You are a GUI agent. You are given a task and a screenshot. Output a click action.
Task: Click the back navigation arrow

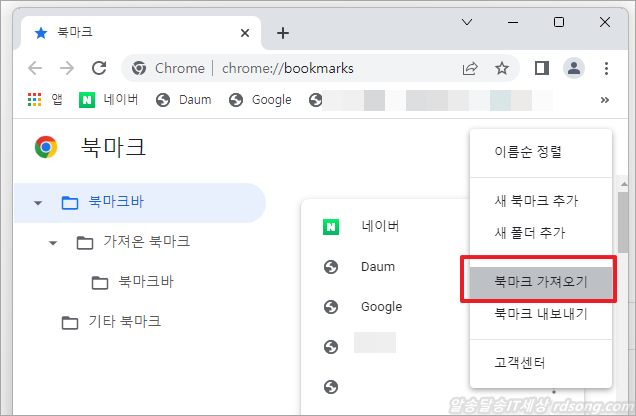coord(35,69)
